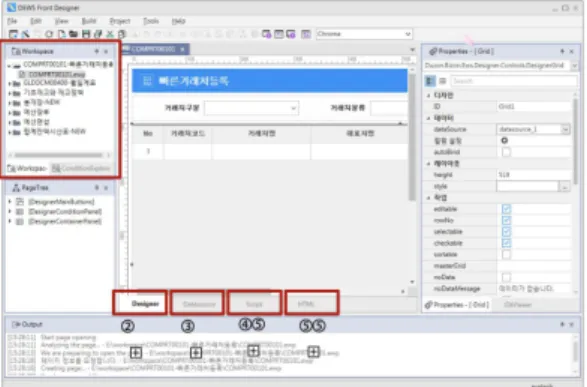Click the 거래처분류 input field on canvas
The width and height of the screenshot is (587, 387).
click(389, 109)
